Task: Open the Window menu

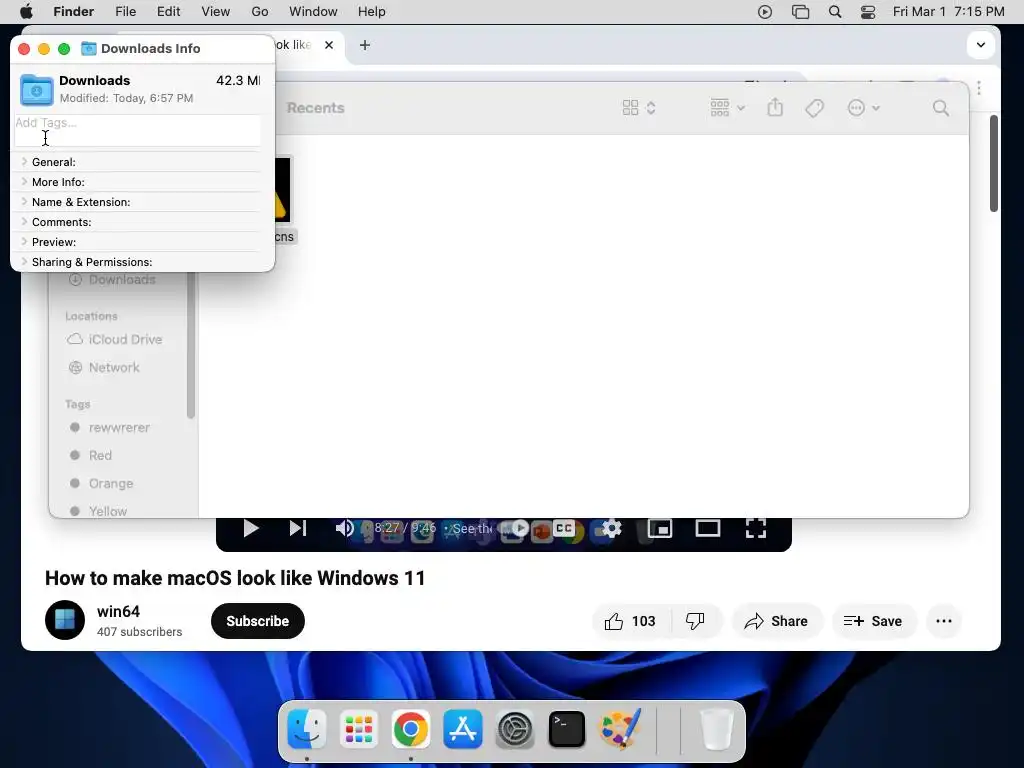Action: (313, 12)
